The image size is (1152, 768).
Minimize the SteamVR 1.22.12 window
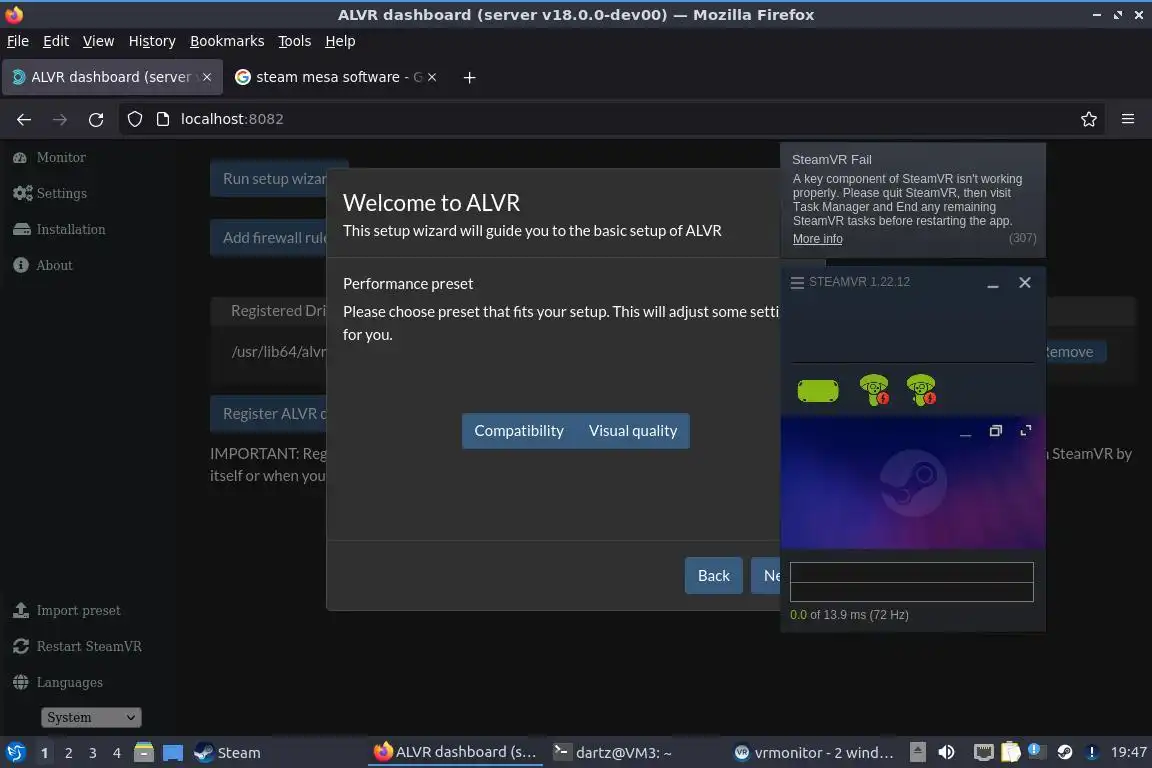click(x=993, y=283)
